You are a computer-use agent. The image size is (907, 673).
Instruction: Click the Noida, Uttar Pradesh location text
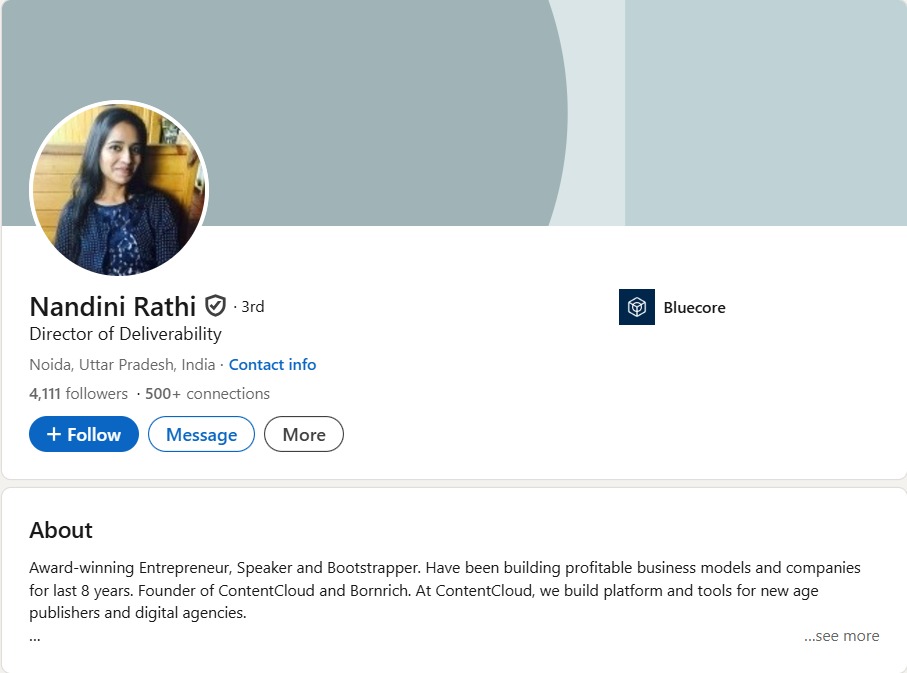(121, 365)
